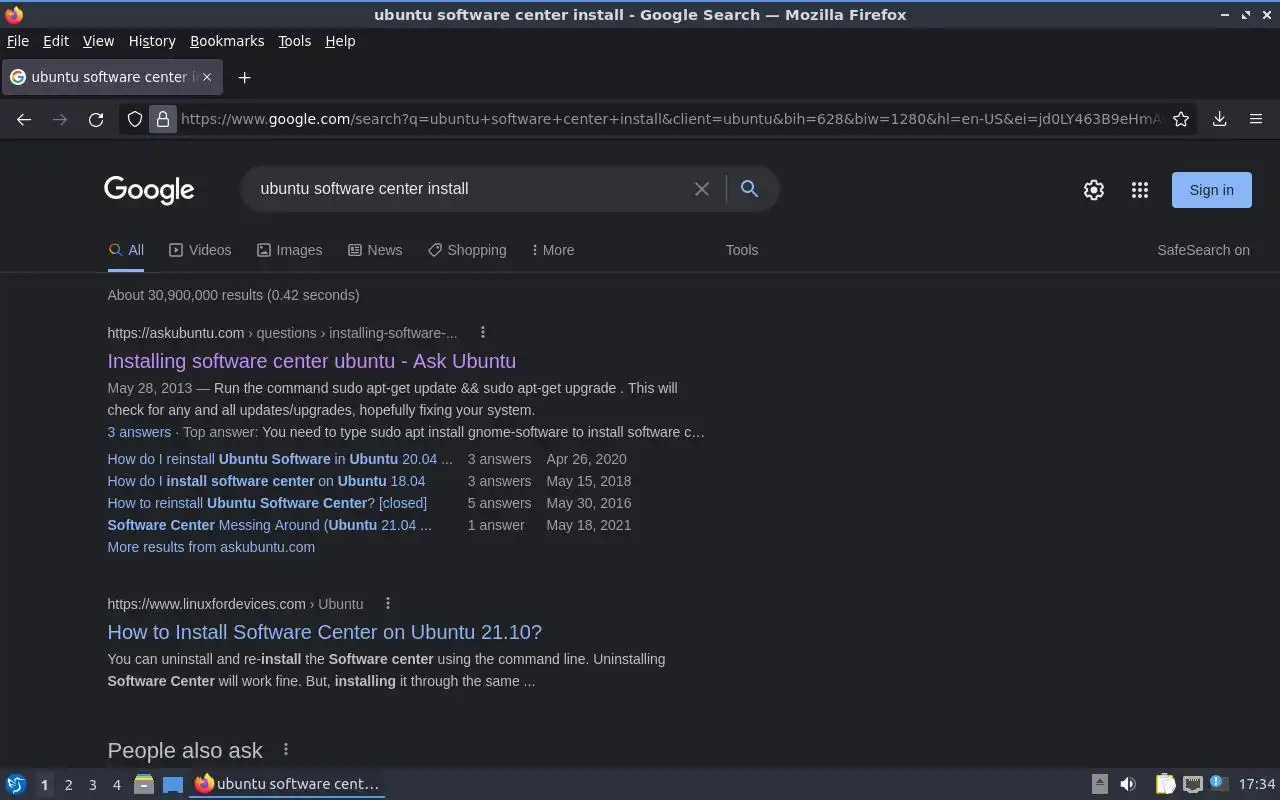The image size is (1280, 800).
Task: Click in the Google search input field
Action: 470,189
